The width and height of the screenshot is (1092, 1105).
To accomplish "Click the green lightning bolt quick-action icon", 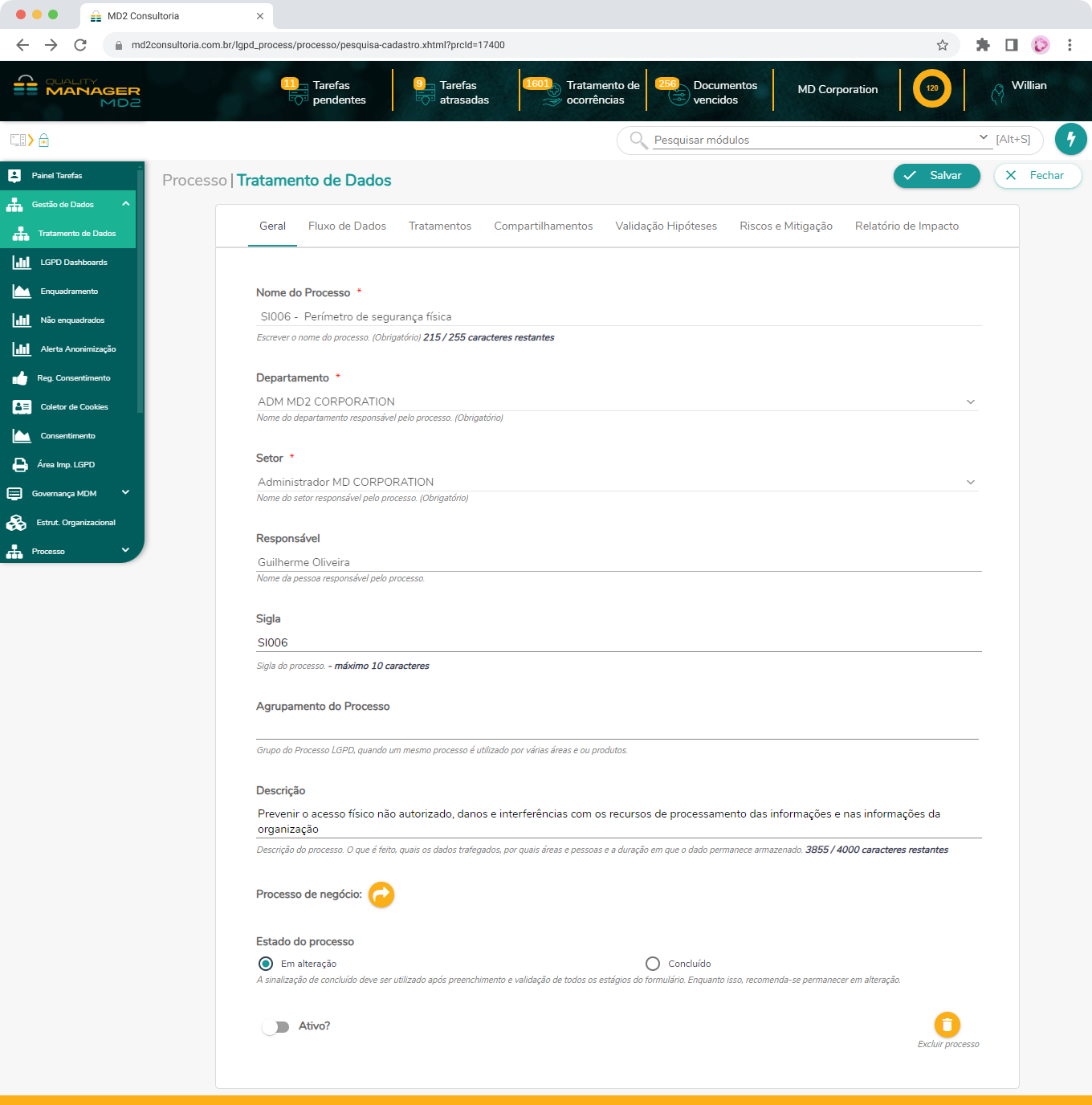I will [x=1070, y=139].
